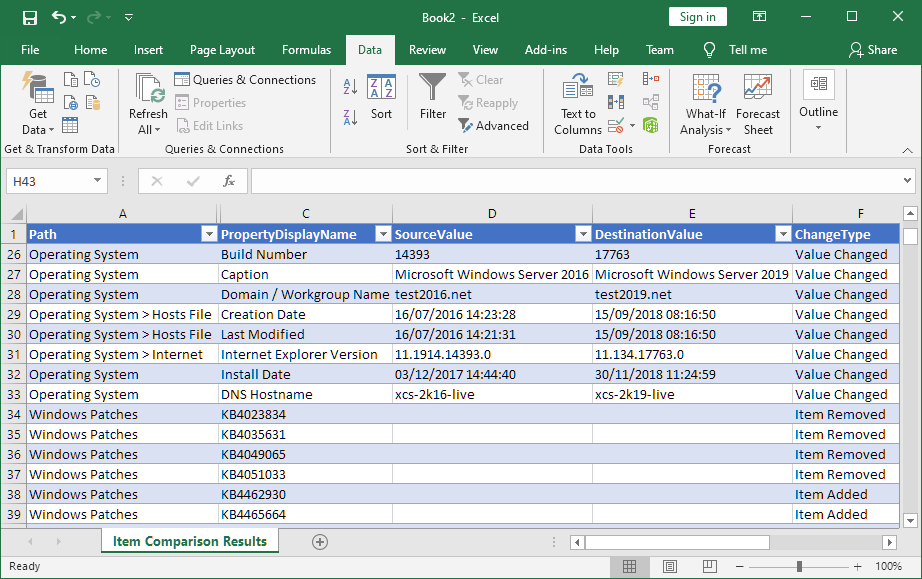Select the Item Comparison Results sheet tab
This screenshot has width=922, height=579.
click(190, 541)
